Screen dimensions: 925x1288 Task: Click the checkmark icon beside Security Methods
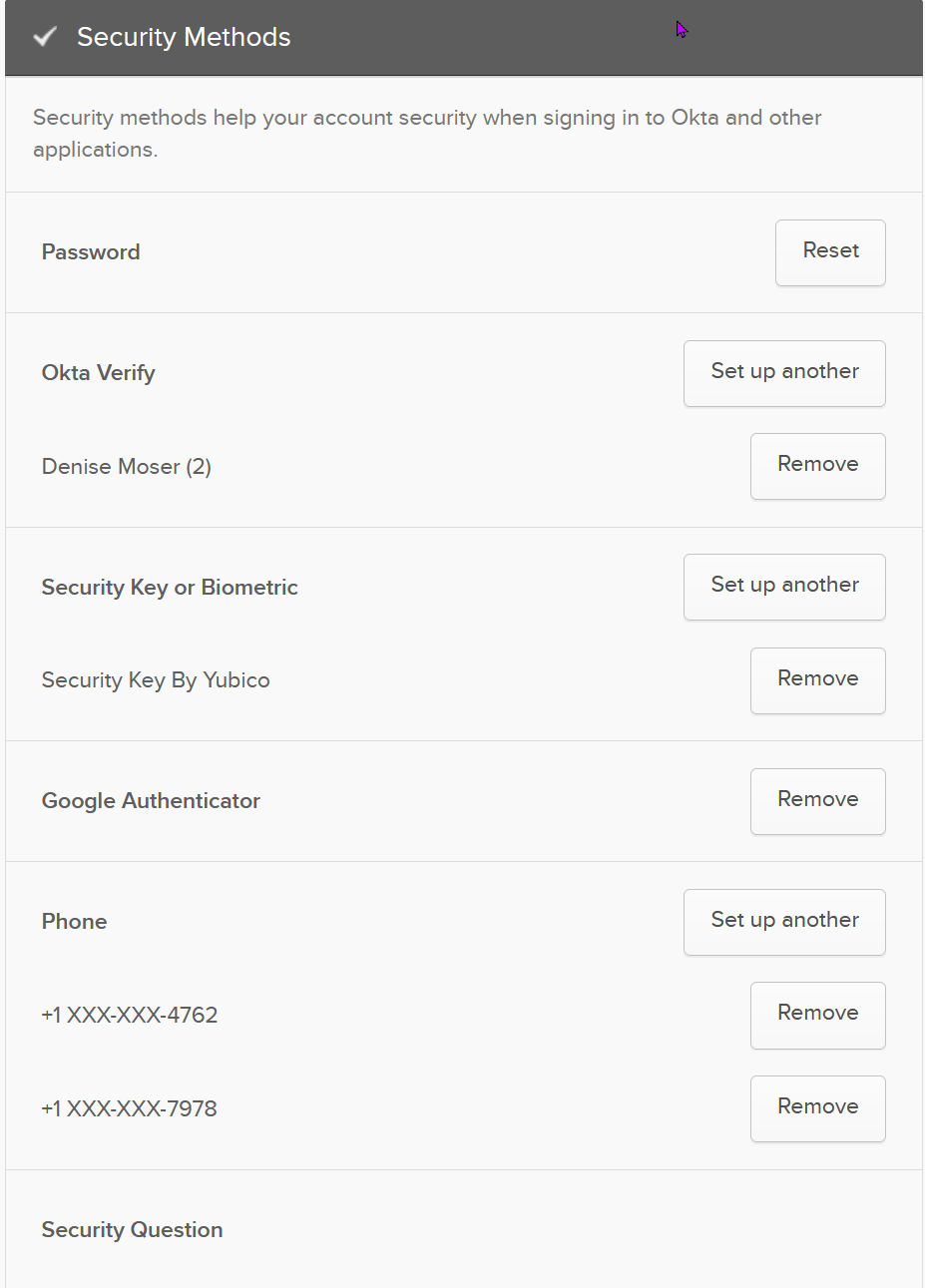(44, 37)
